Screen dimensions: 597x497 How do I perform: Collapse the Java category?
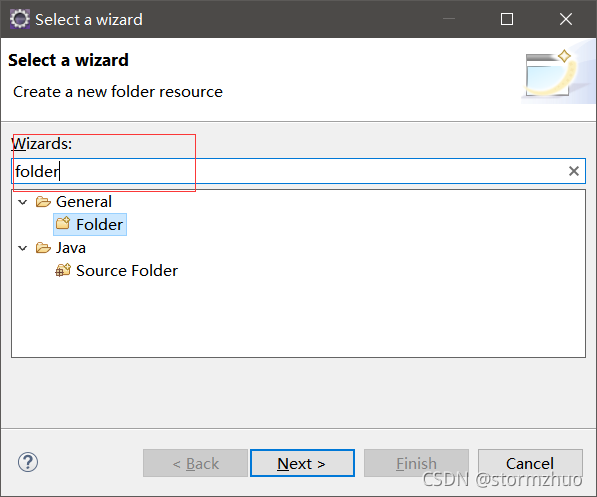[x=23, y=248]
